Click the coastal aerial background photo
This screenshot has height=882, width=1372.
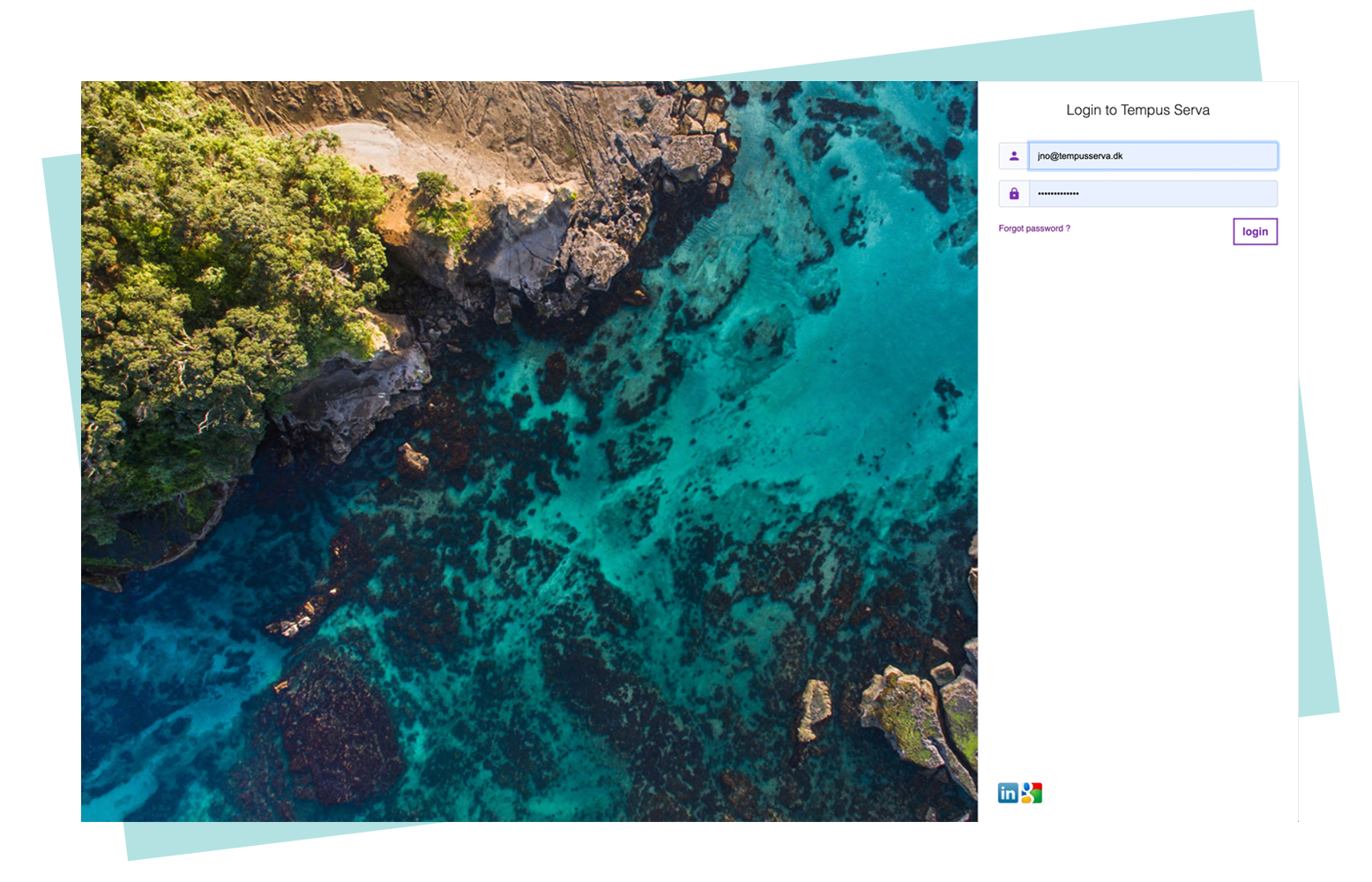pos(529,452)
